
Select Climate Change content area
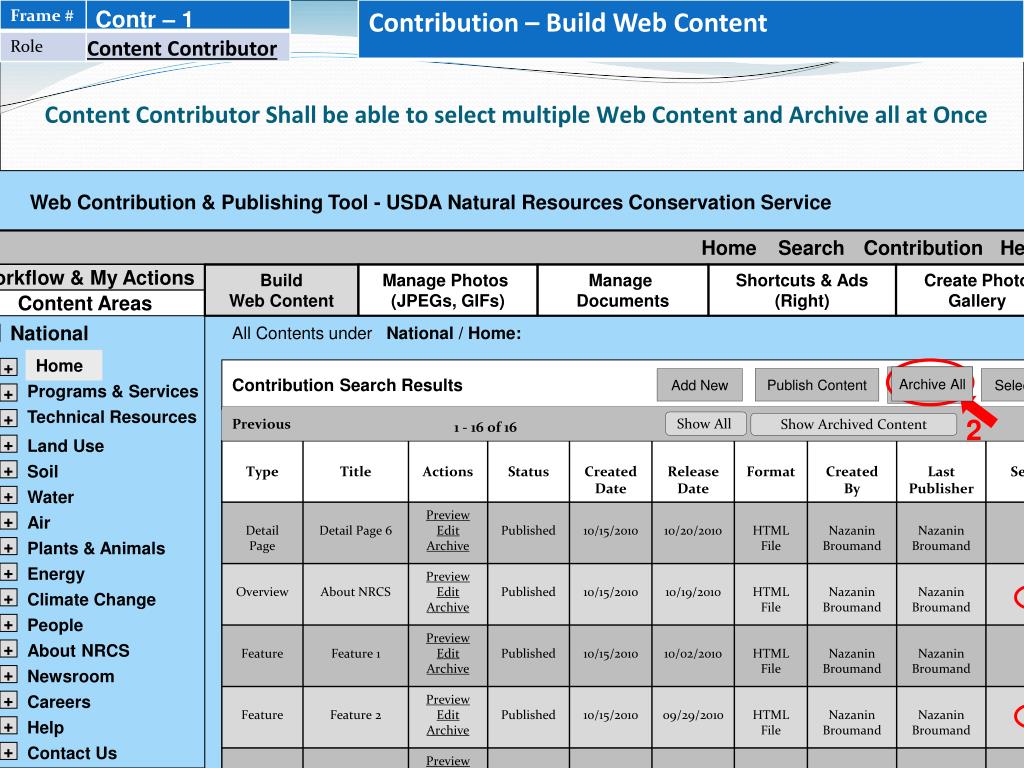tap(91, 600)
